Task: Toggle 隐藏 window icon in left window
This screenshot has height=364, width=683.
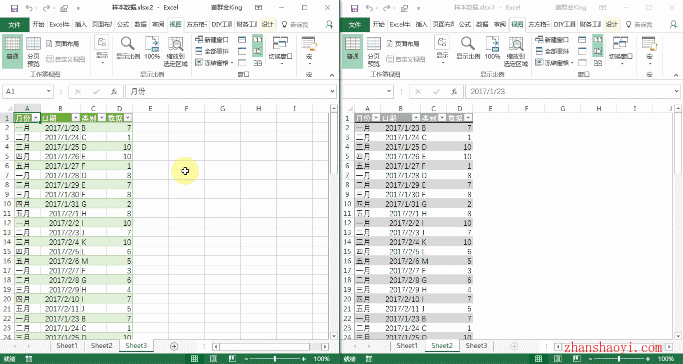Action: [x=242, y=51]
